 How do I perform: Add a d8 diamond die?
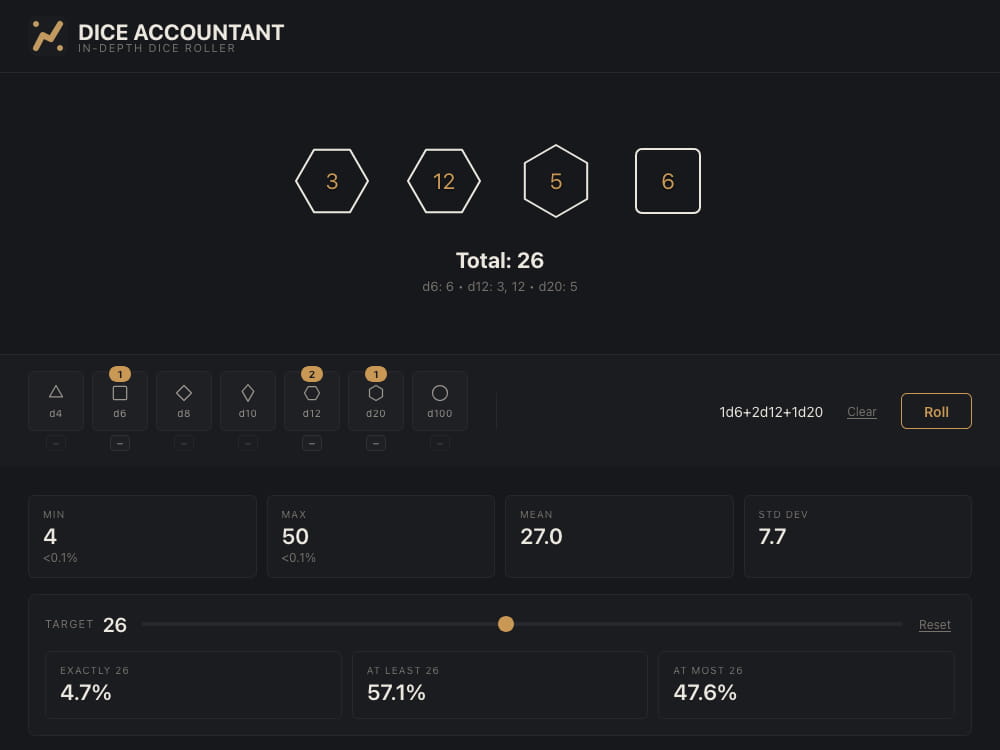(x=184, y=401)
